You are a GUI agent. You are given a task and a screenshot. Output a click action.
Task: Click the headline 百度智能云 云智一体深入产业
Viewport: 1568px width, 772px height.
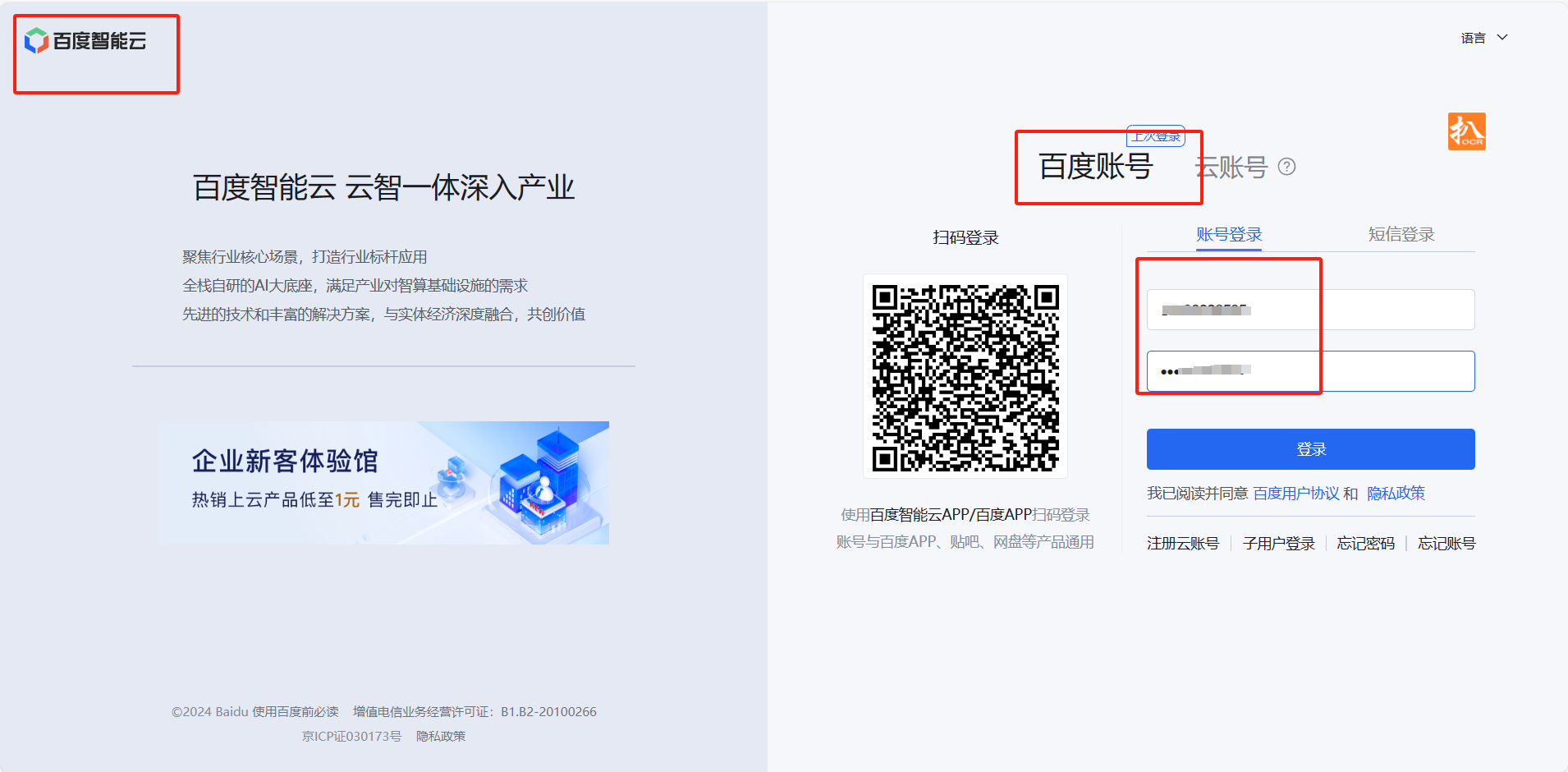(383, 188)
